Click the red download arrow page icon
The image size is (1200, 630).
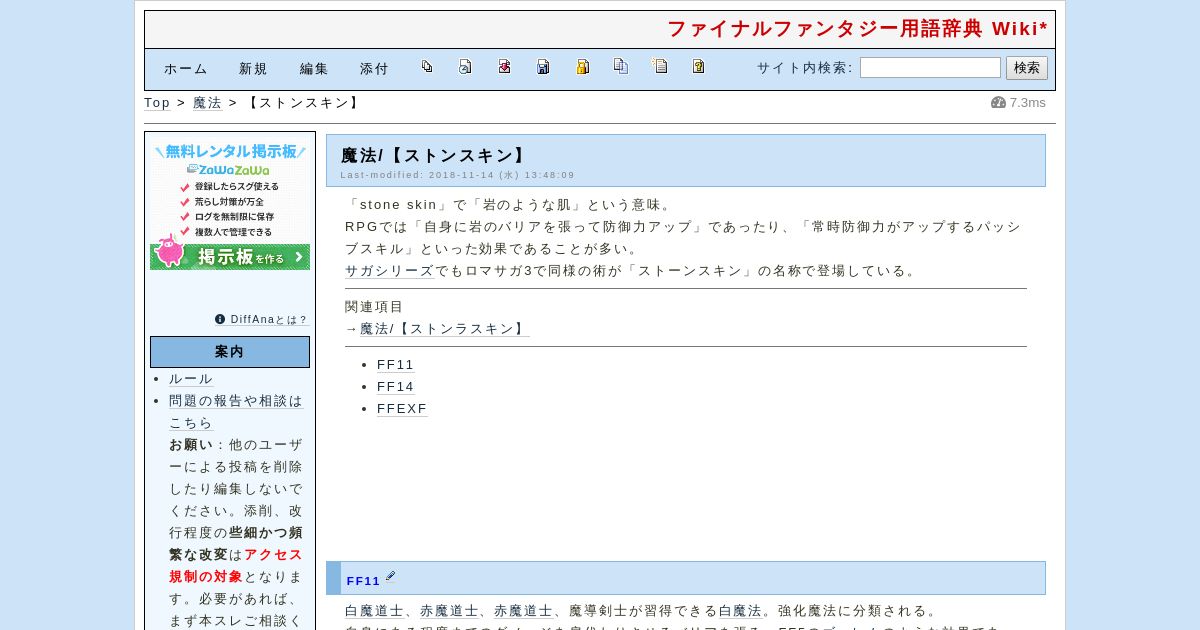pos(504,67)
